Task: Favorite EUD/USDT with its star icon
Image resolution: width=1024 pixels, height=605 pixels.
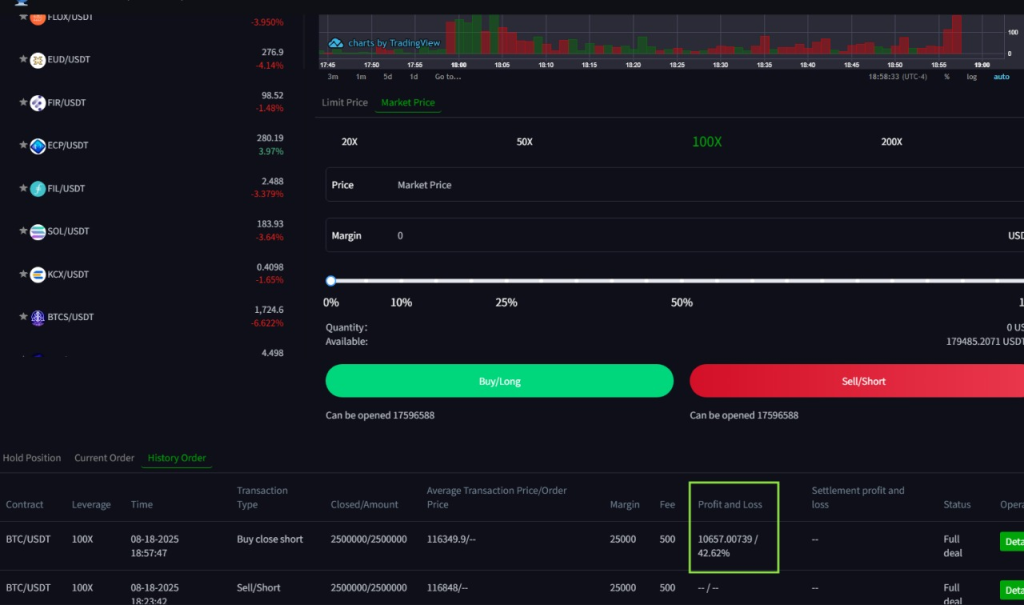Action: pyautogui.click(x=23, y=60)
